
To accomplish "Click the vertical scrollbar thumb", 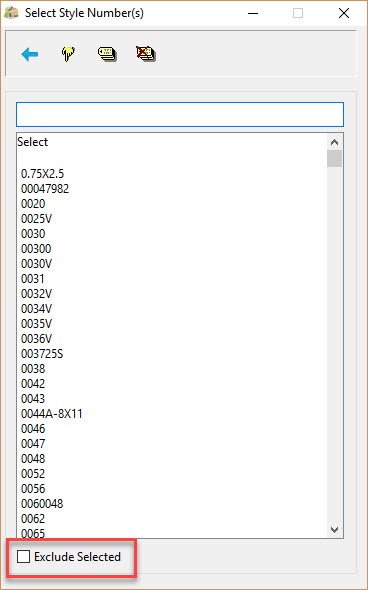I will click(335, 158).
